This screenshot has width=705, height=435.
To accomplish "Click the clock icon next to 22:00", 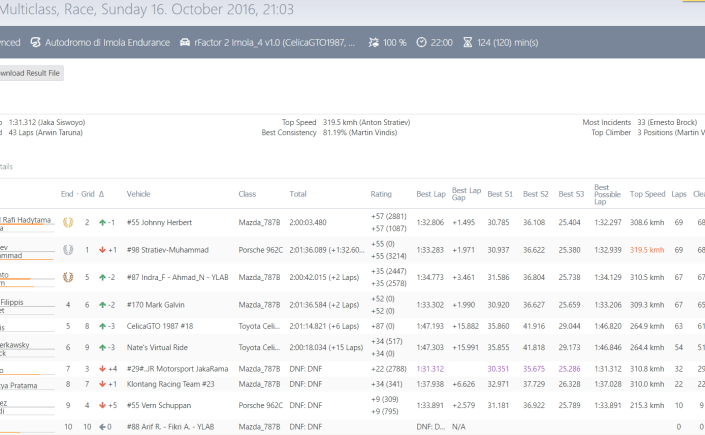I will (421, 43).
